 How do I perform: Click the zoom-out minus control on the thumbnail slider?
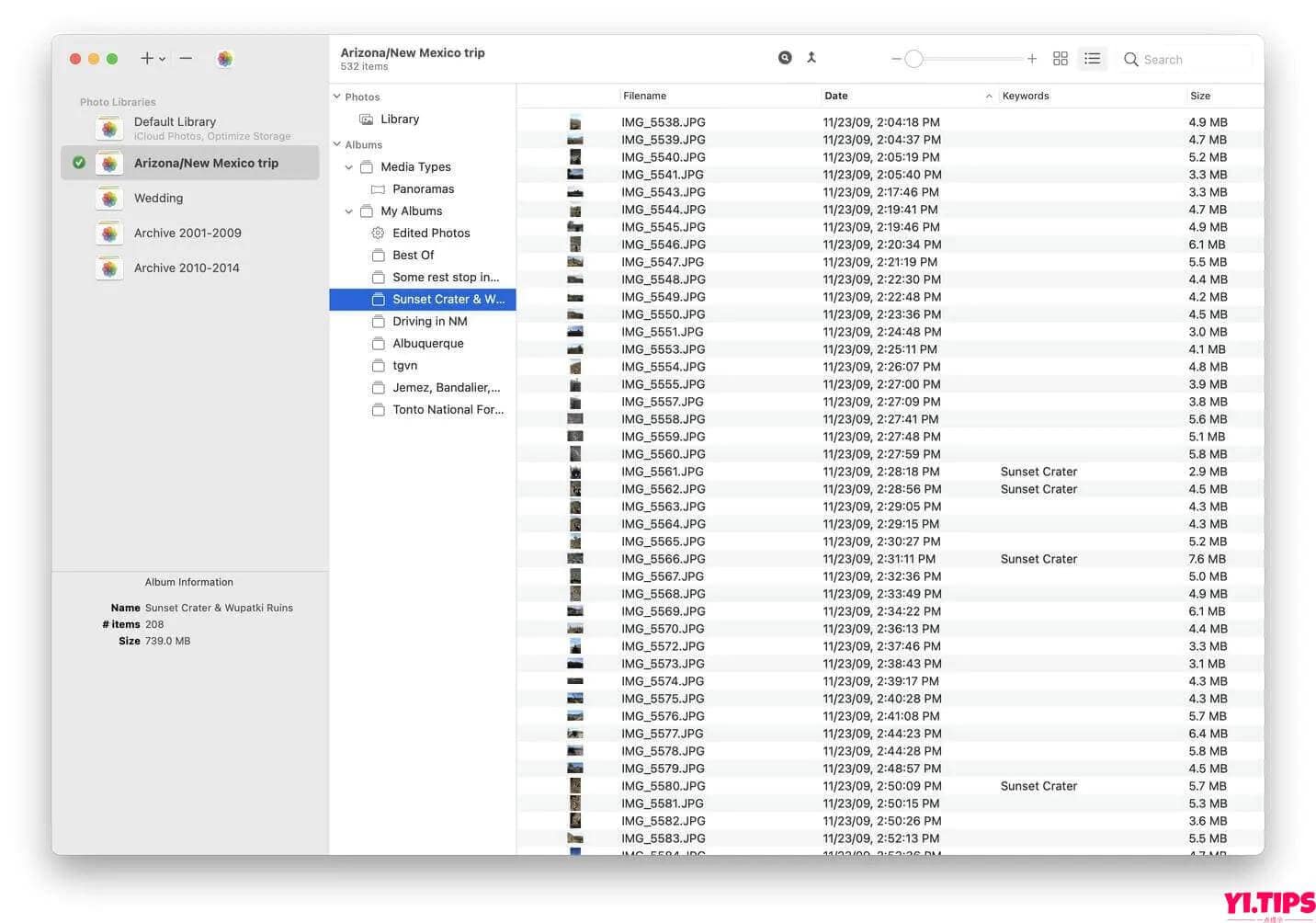(895, 58)
